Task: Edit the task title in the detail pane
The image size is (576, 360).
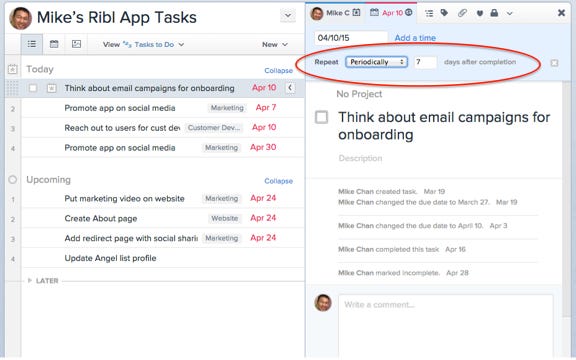Action: (x=444, y=126)
